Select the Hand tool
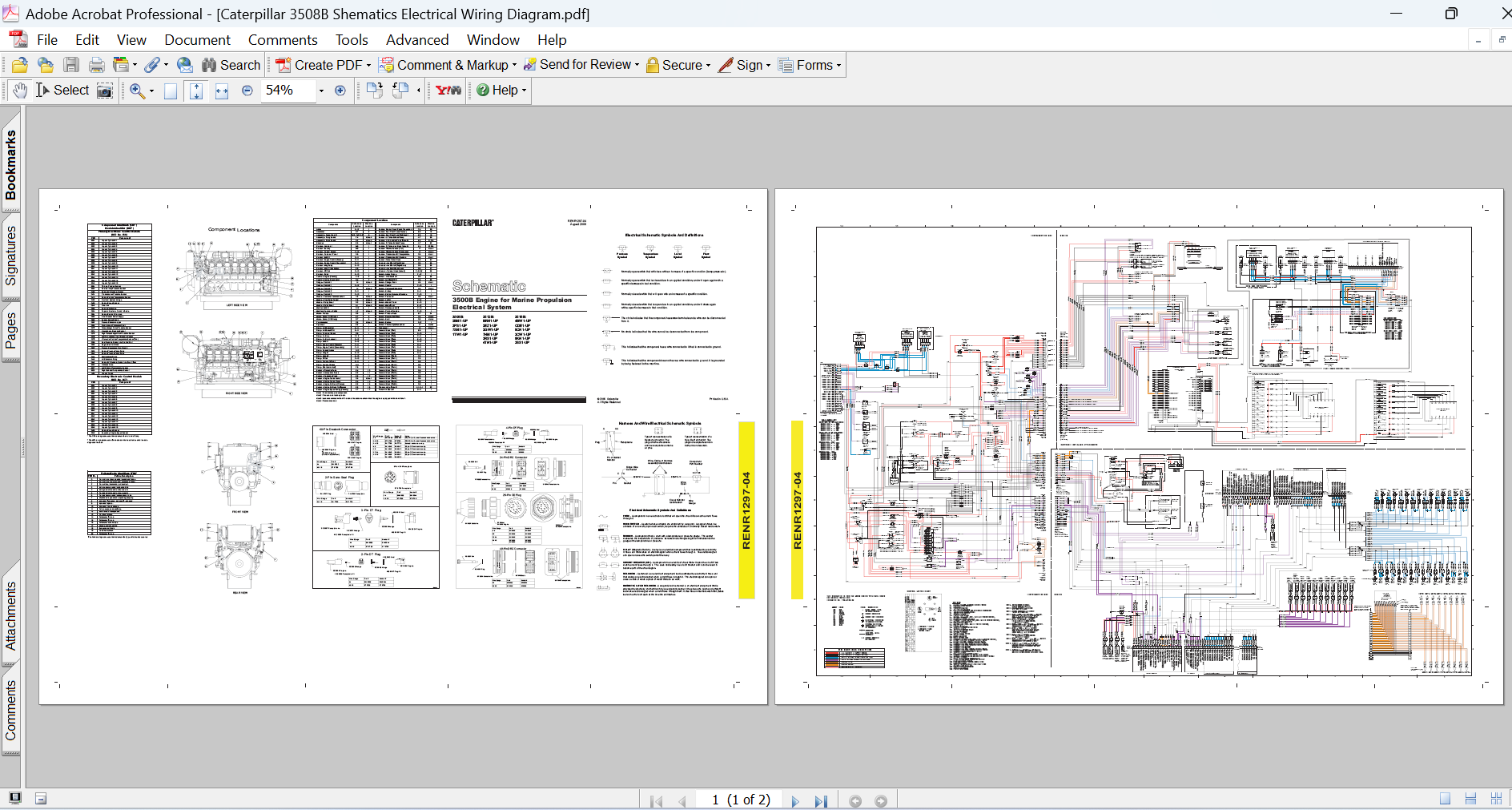 point(20,91)
